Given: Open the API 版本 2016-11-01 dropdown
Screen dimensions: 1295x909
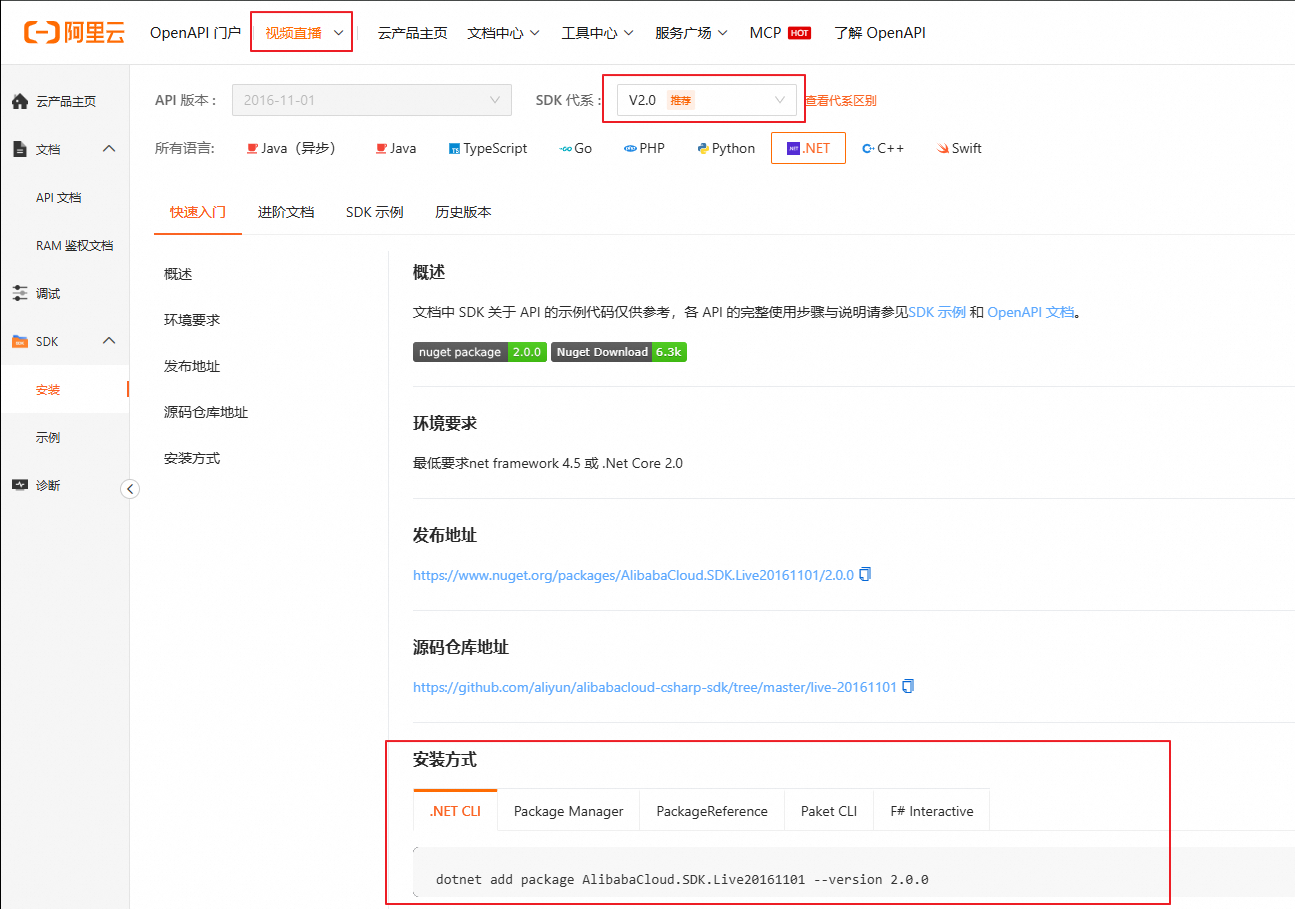Looking at the screenshot, I should point(372,100).
